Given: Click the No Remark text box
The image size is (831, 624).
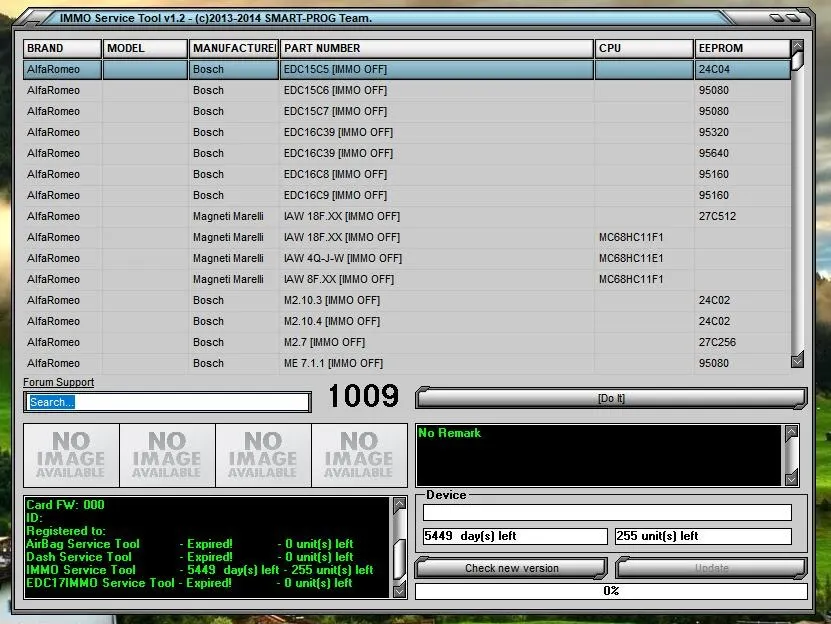Looking at the screenshot, I should 599,455.
